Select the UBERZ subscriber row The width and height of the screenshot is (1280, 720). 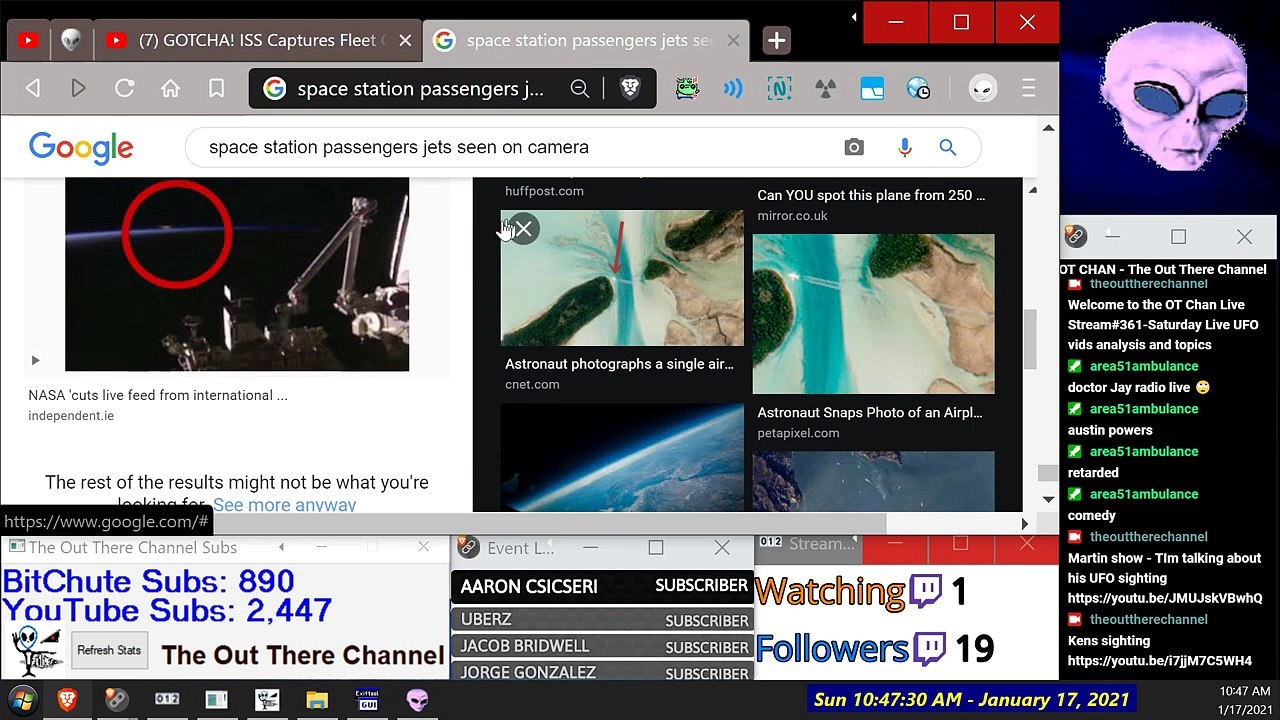(x=603, y=620)
